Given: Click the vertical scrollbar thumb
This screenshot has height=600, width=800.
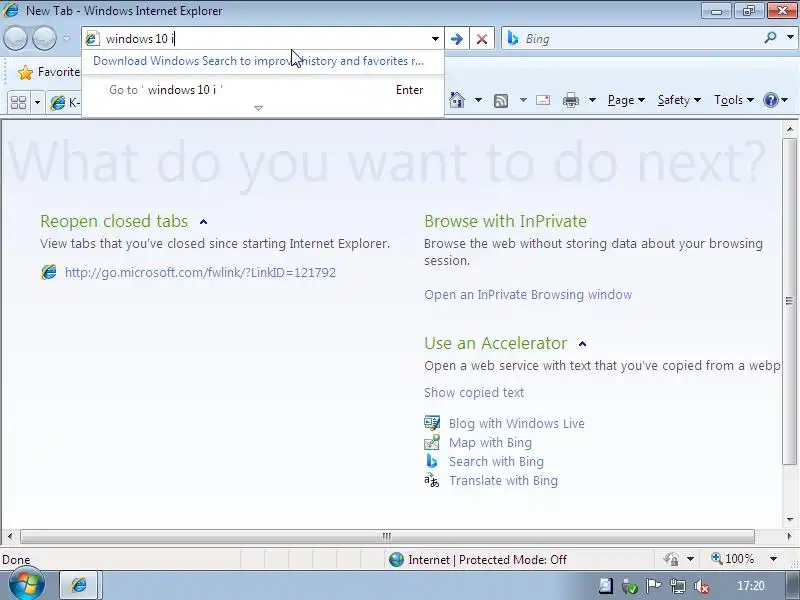Looking at the screenshot, I should click(789, 301).
